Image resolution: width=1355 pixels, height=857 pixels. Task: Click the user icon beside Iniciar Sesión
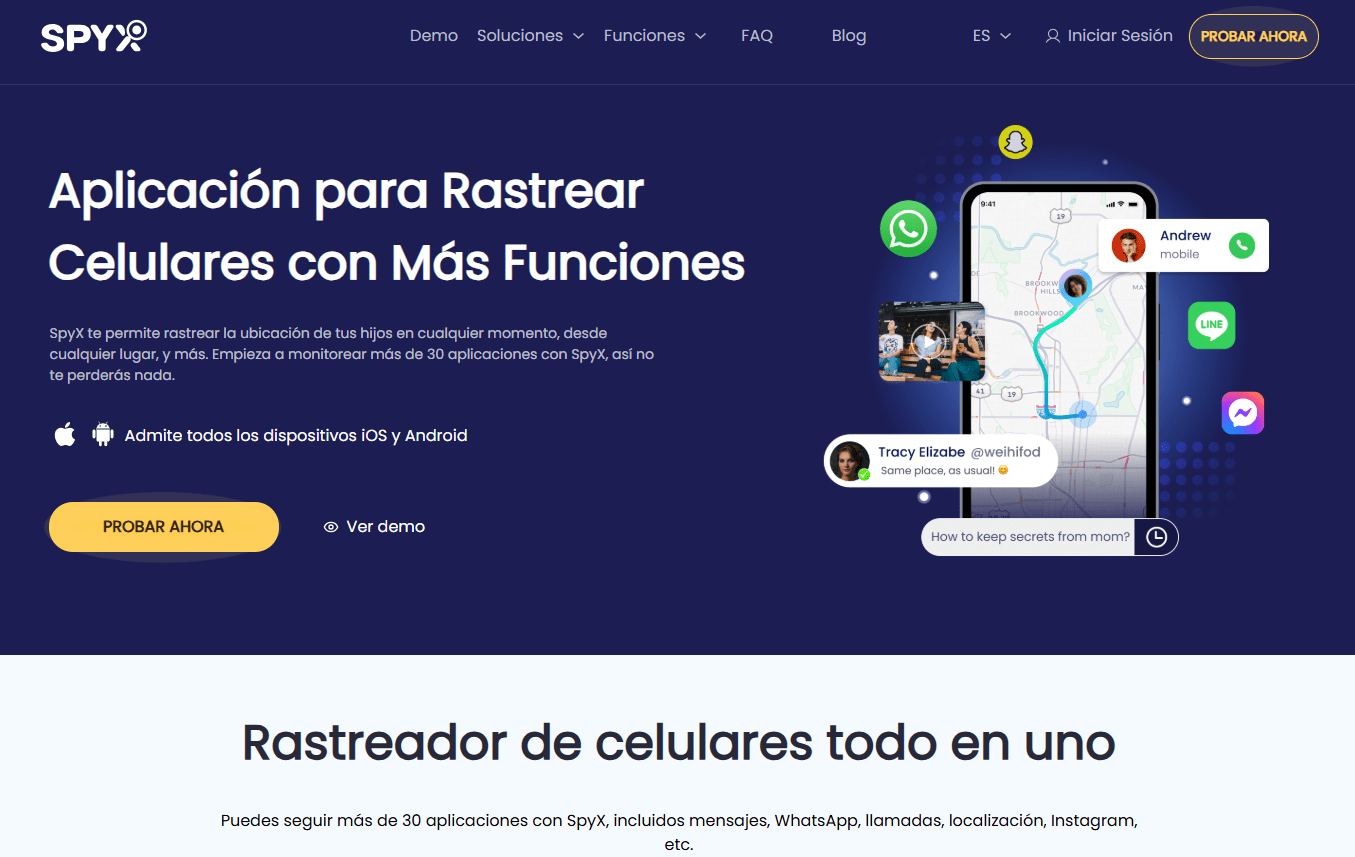(x=1052, y=36)
